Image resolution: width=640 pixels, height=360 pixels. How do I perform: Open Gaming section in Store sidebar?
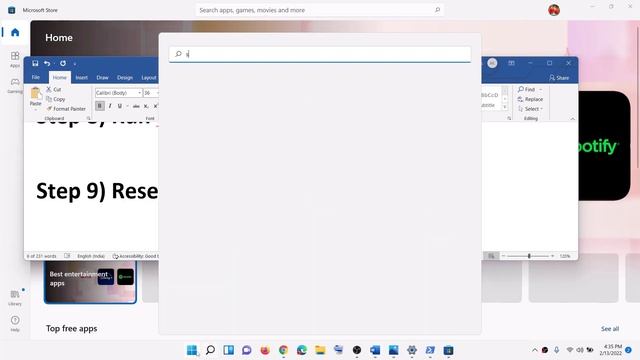(15, 85)
